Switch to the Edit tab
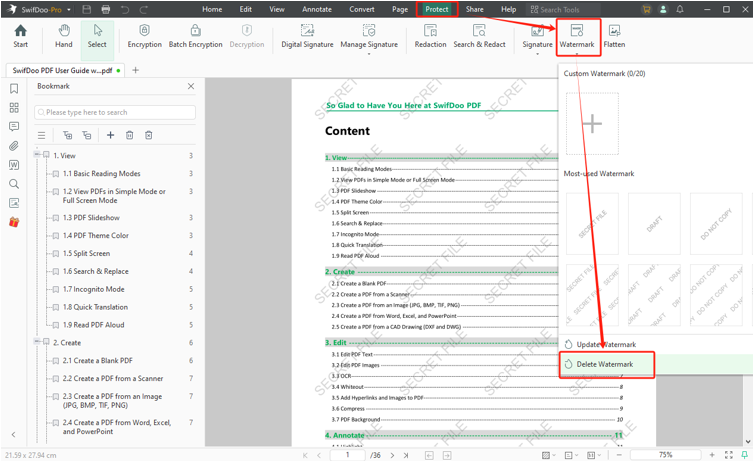This screenshot has width=753, height=461. tap(245, 9)
